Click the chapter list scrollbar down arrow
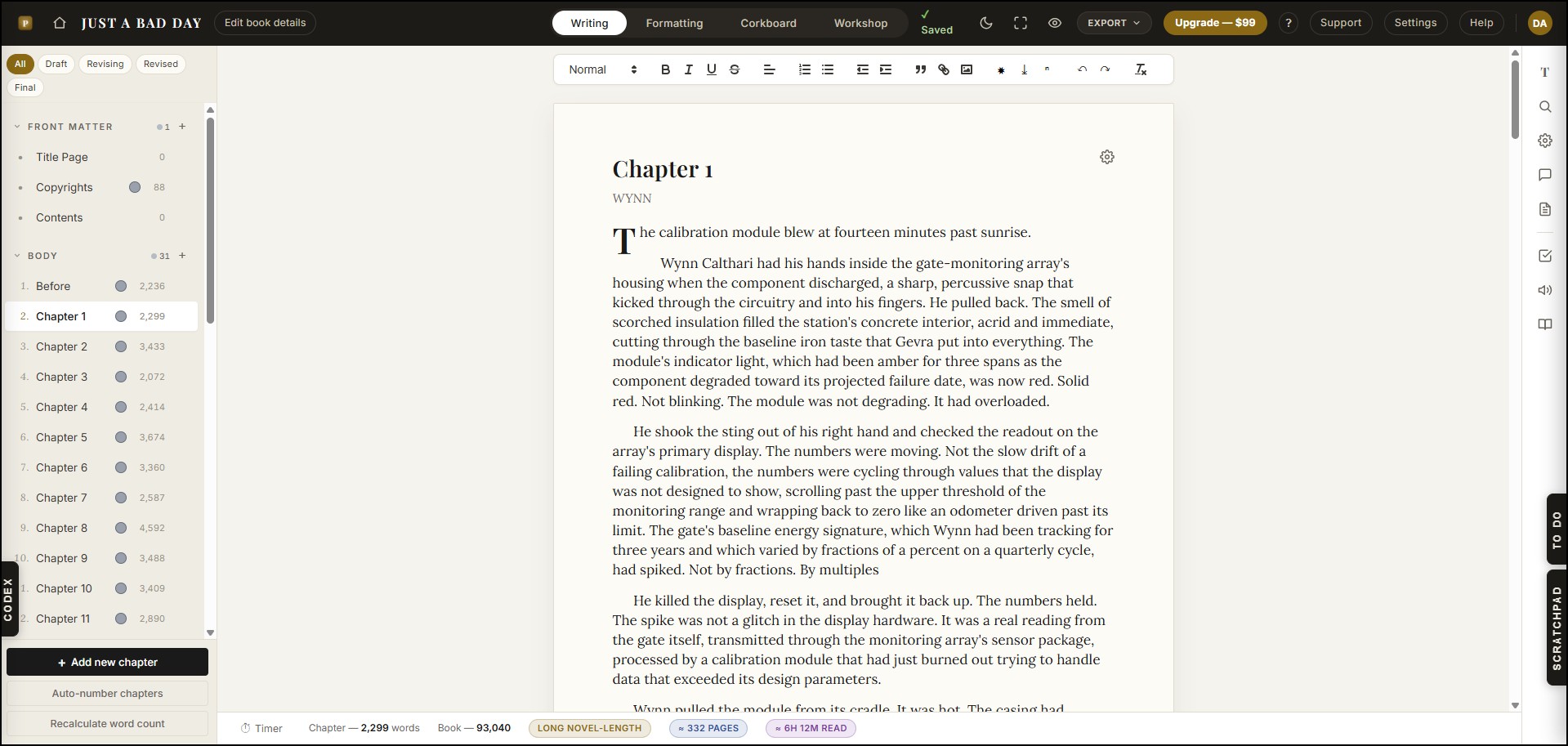The image size is (1568, 746). pos(210,632)
